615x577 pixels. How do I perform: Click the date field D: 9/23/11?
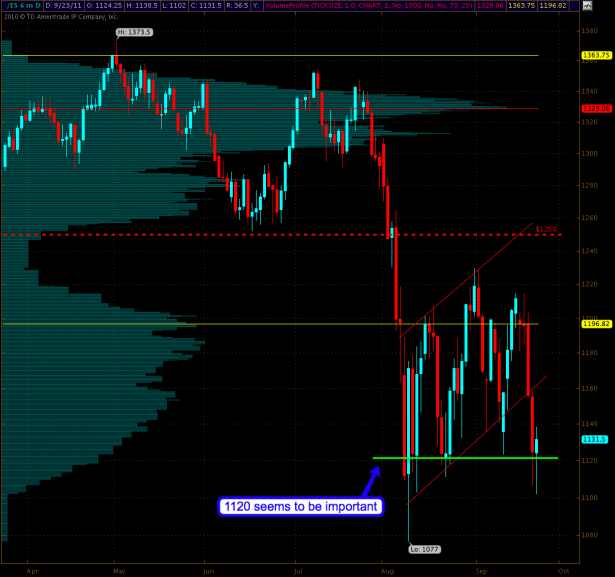click(x=63, y=5)
